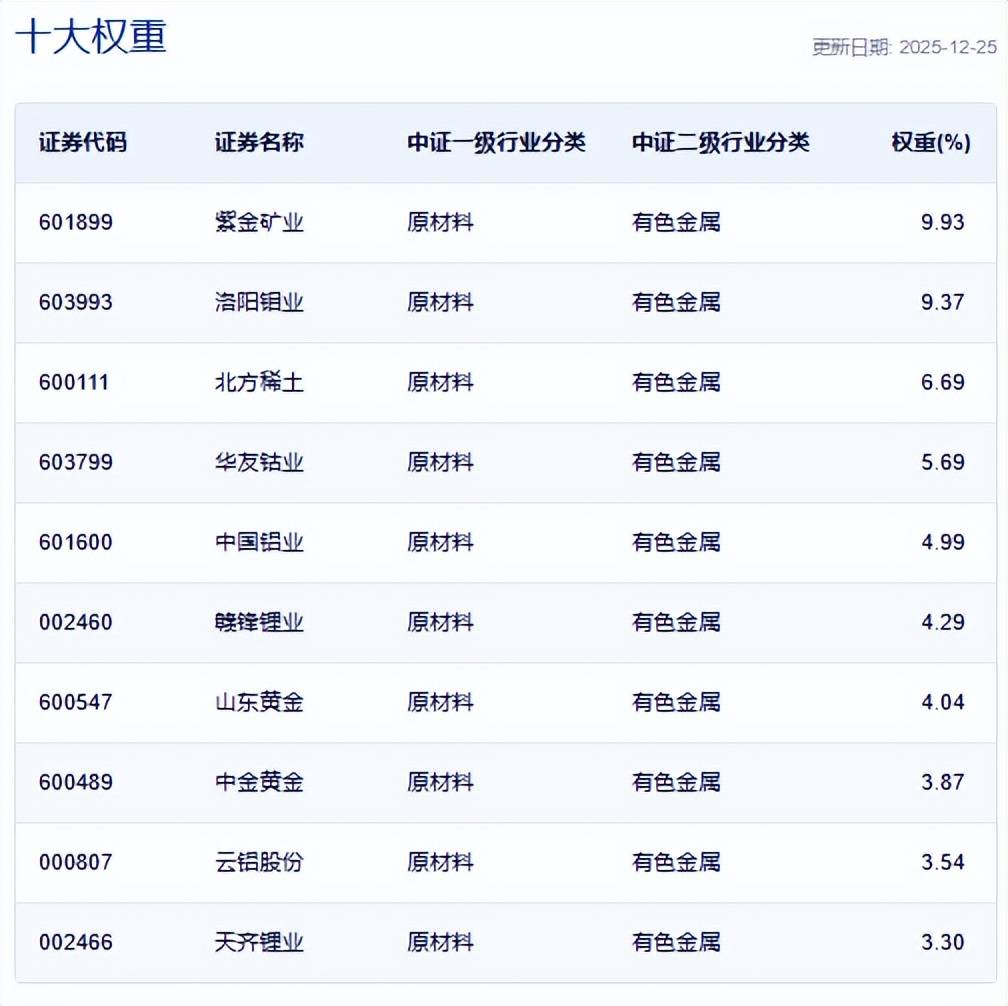Viewport: 1008px width, 1006px height.
Task: Select stock name 云铝股份
Action: [259, 862]
